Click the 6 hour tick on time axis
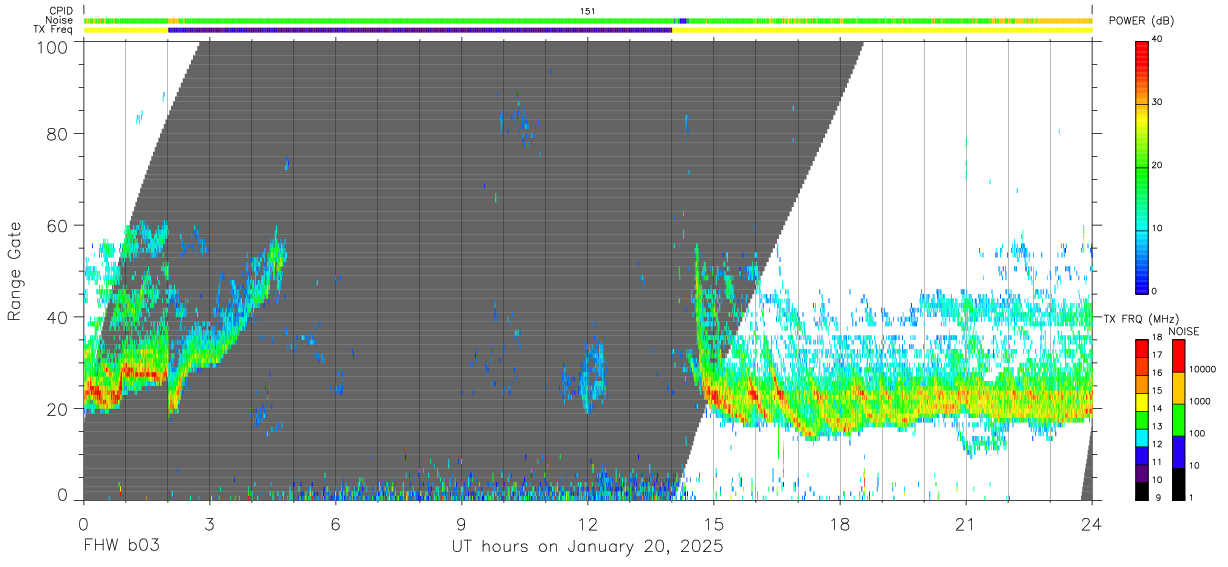 coord(335,523)
